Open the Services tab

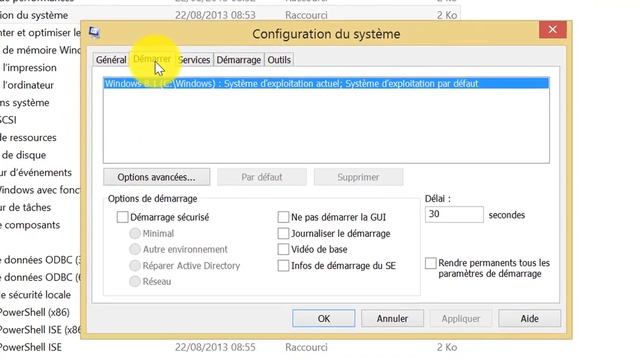pos(194,60)
